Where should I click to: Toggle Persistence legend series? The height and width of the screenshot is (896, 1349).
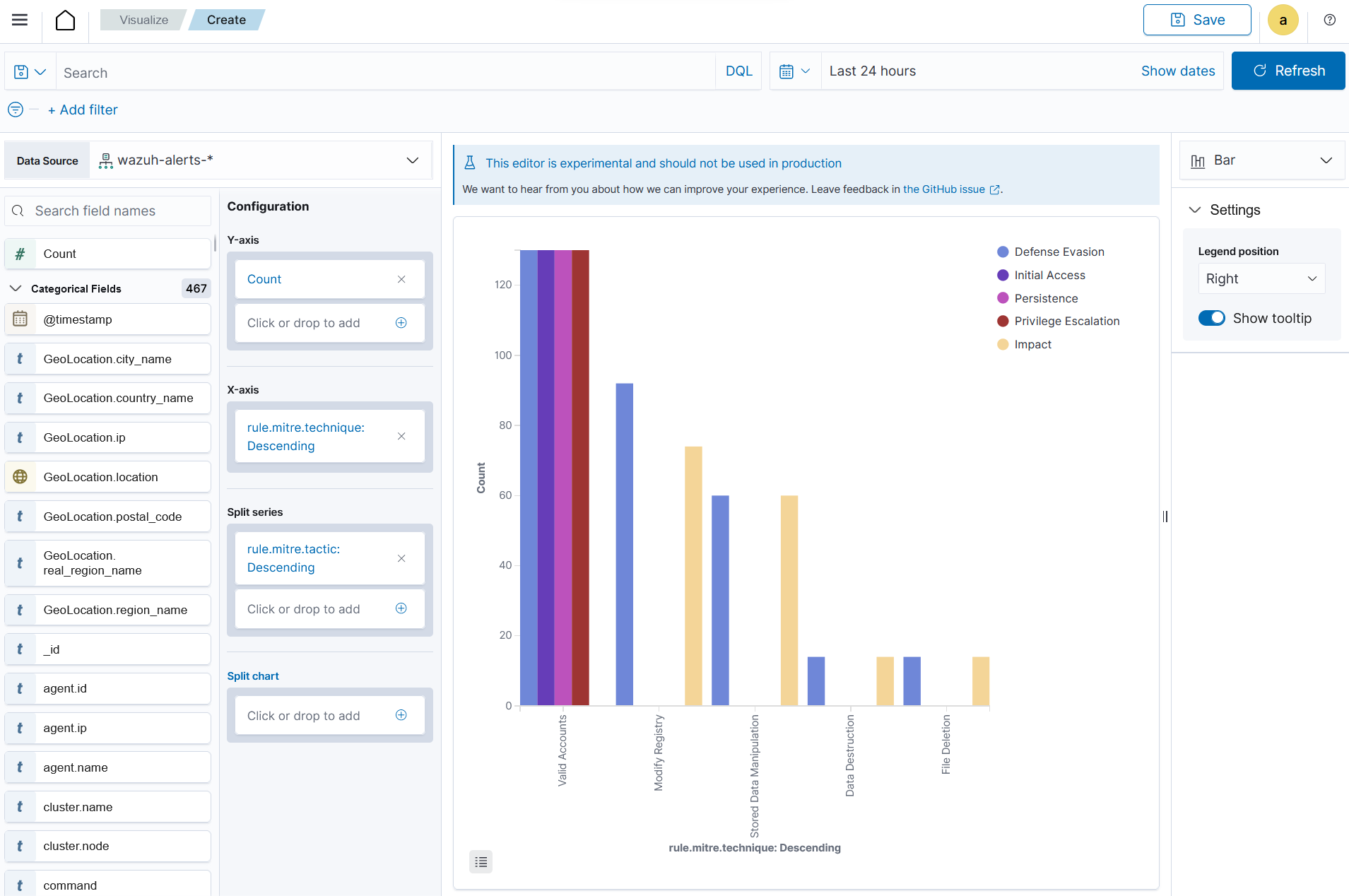(1037, 298)
